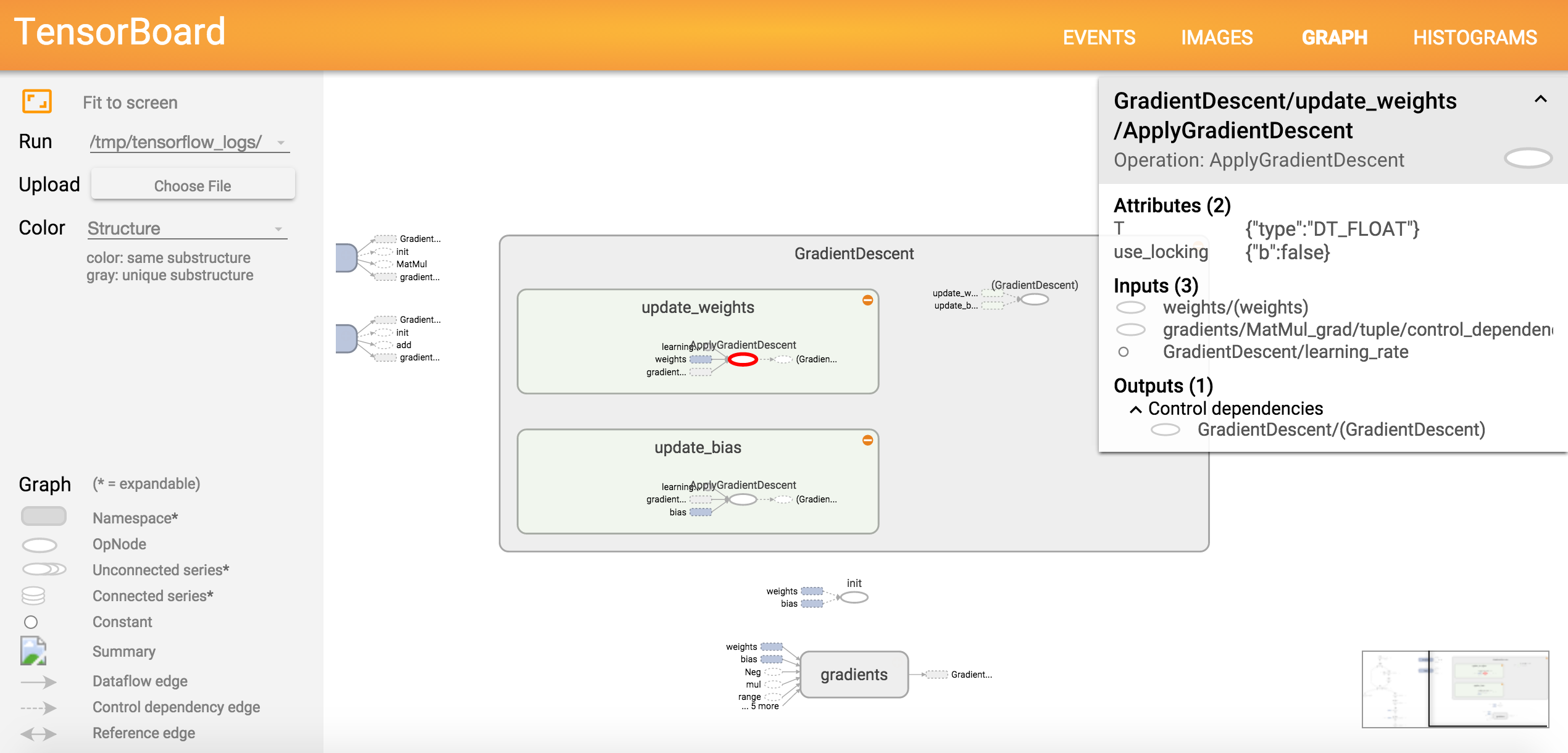Click the graph minimap thumbnail
1568x753 pixels.
coord(1455,689)
